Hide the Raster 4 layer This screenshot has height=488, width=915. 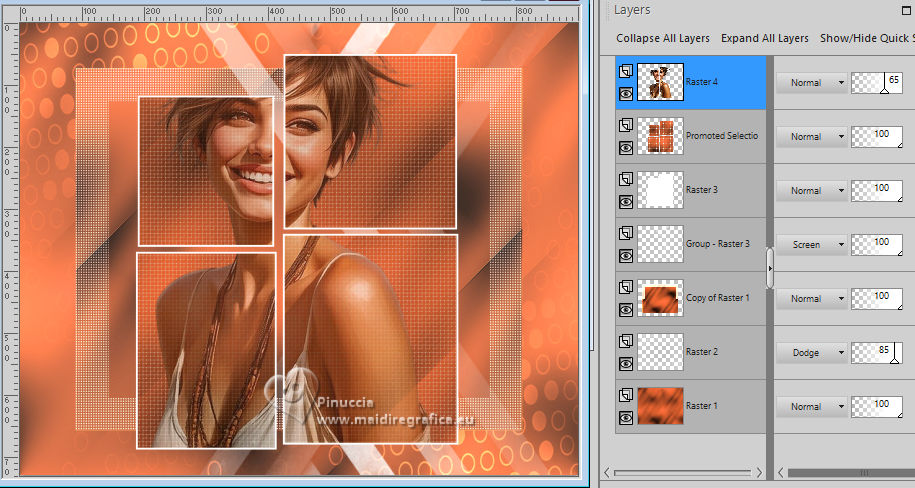626,93
